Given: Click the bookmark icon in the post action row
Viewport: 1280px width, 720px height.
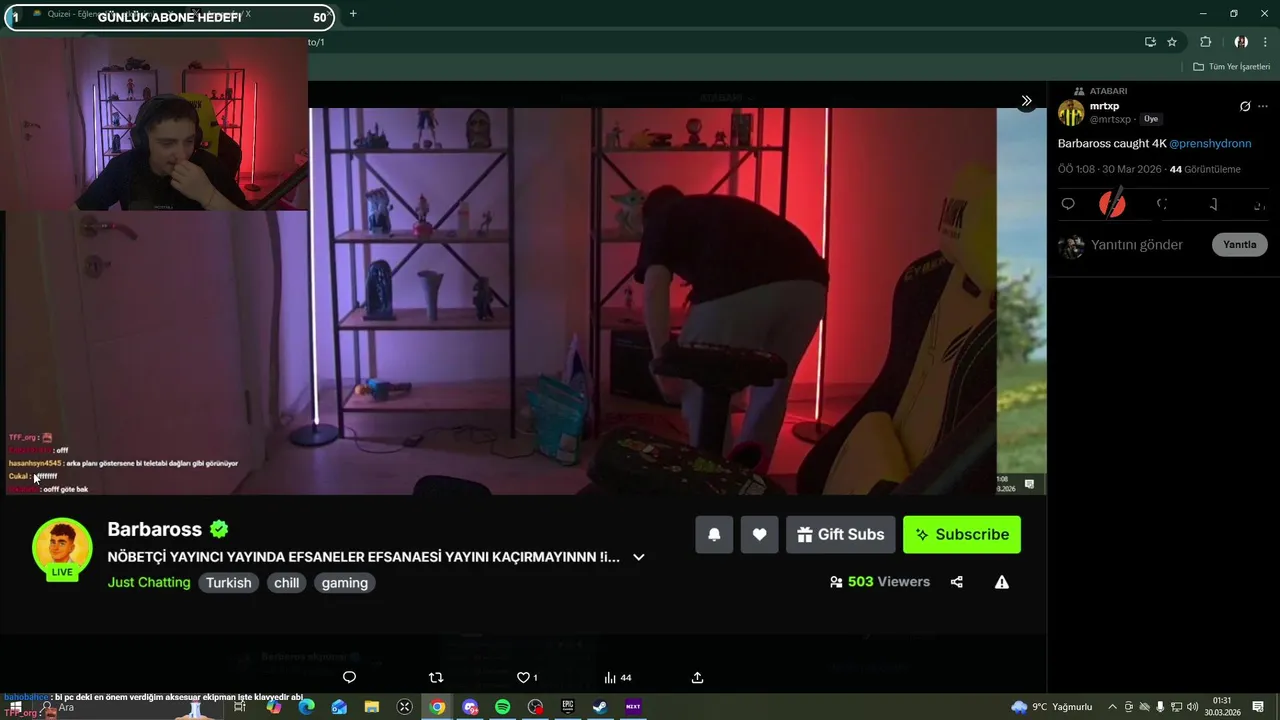Looking at the screenshot, I should [x=1213, y=204].
